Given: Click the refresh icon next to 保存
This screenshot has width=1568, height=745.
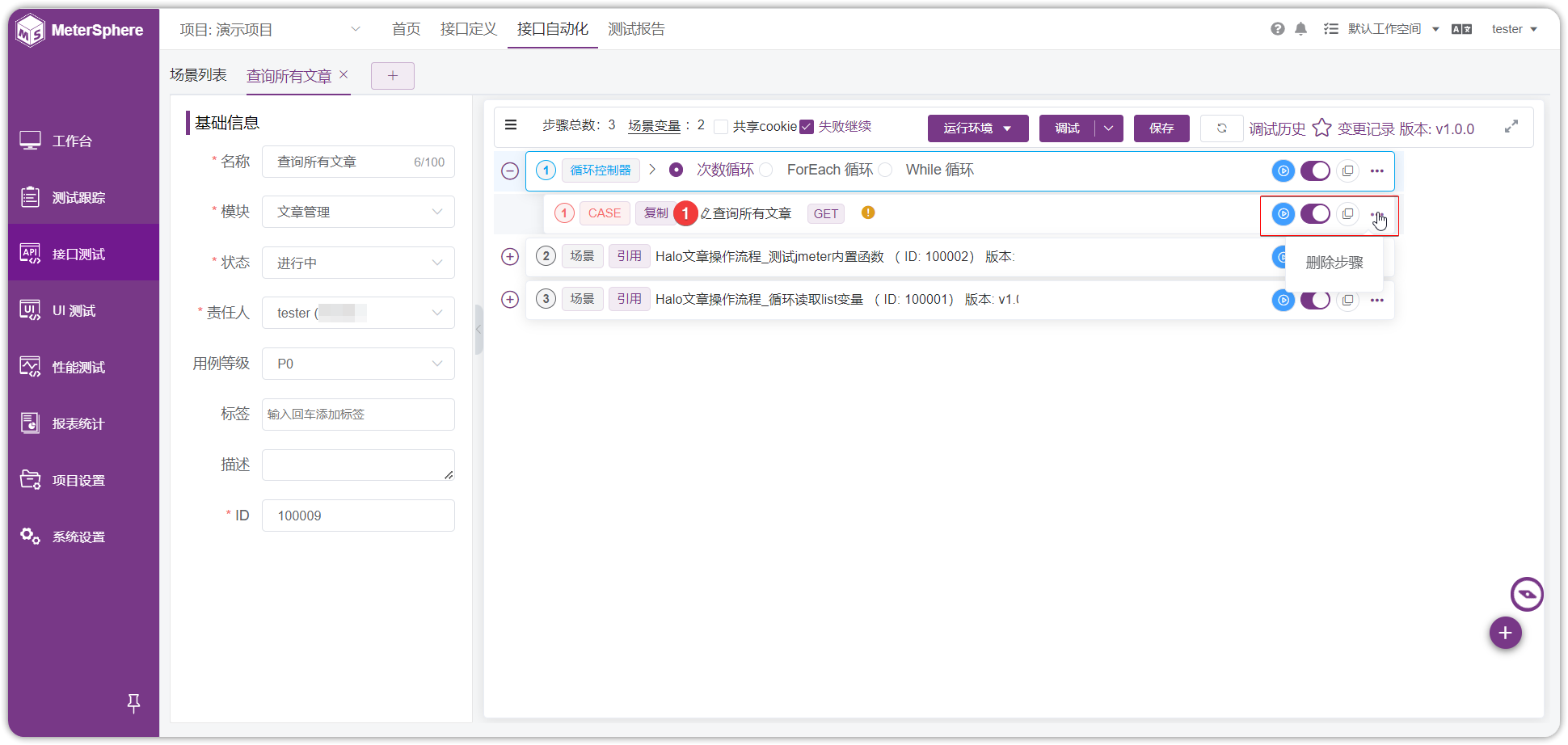Looking at the screenshot, I should (x=1221, y=128).
